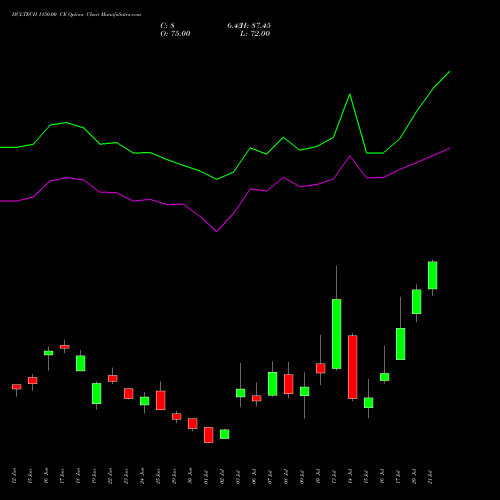The image size is (500, 500).
Task: Click the 14 Jul date label on axis
Action: pos(350,477)
